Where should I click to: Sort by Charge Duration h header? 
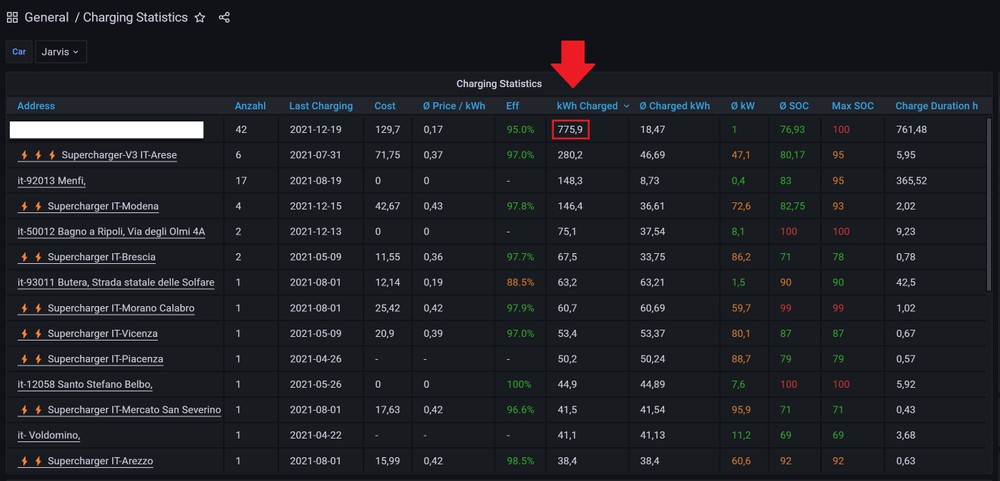(936, 106)
